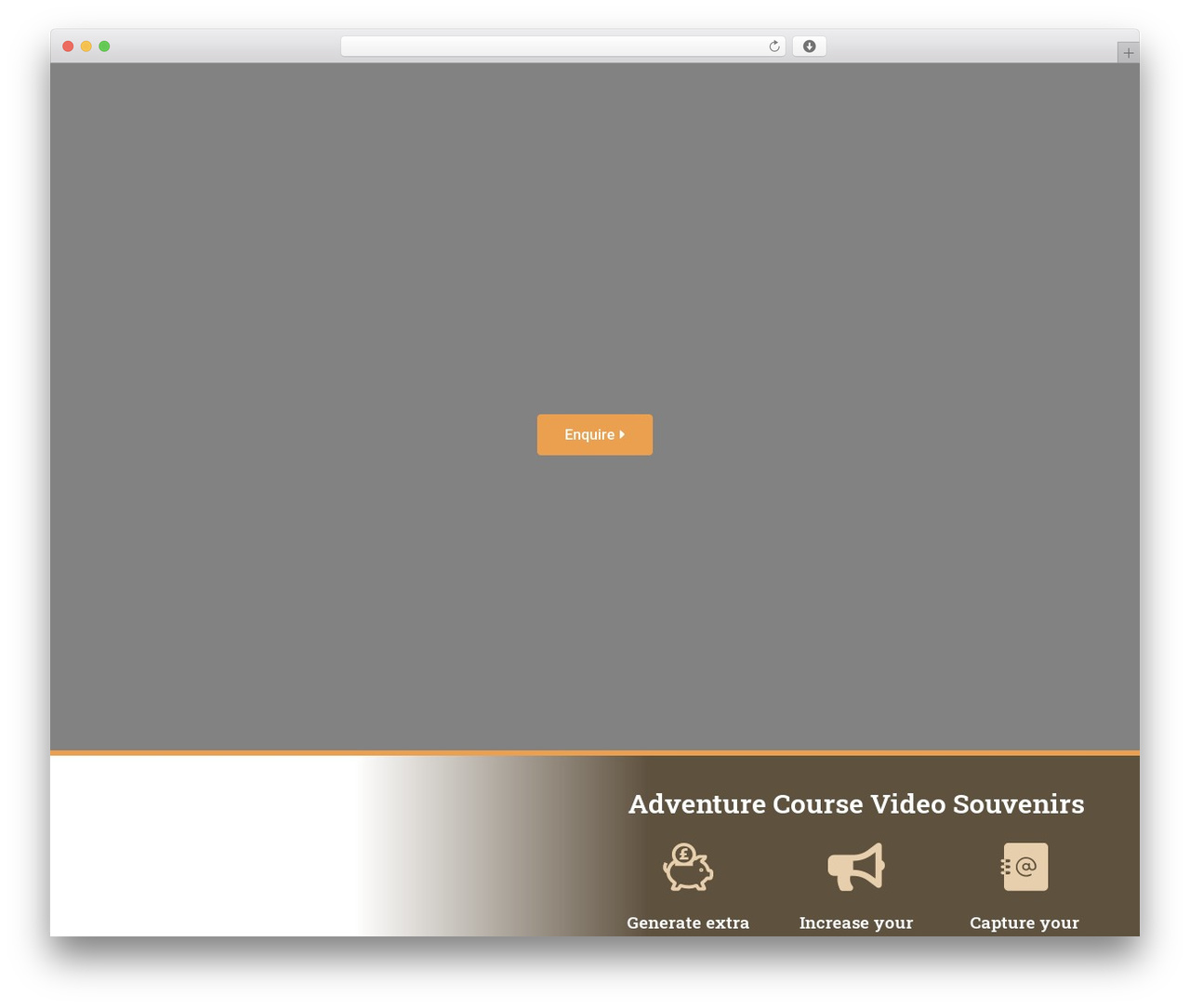
Task: Select the Adventure Course Video Souvenirs heading
Action: [856, 803]
